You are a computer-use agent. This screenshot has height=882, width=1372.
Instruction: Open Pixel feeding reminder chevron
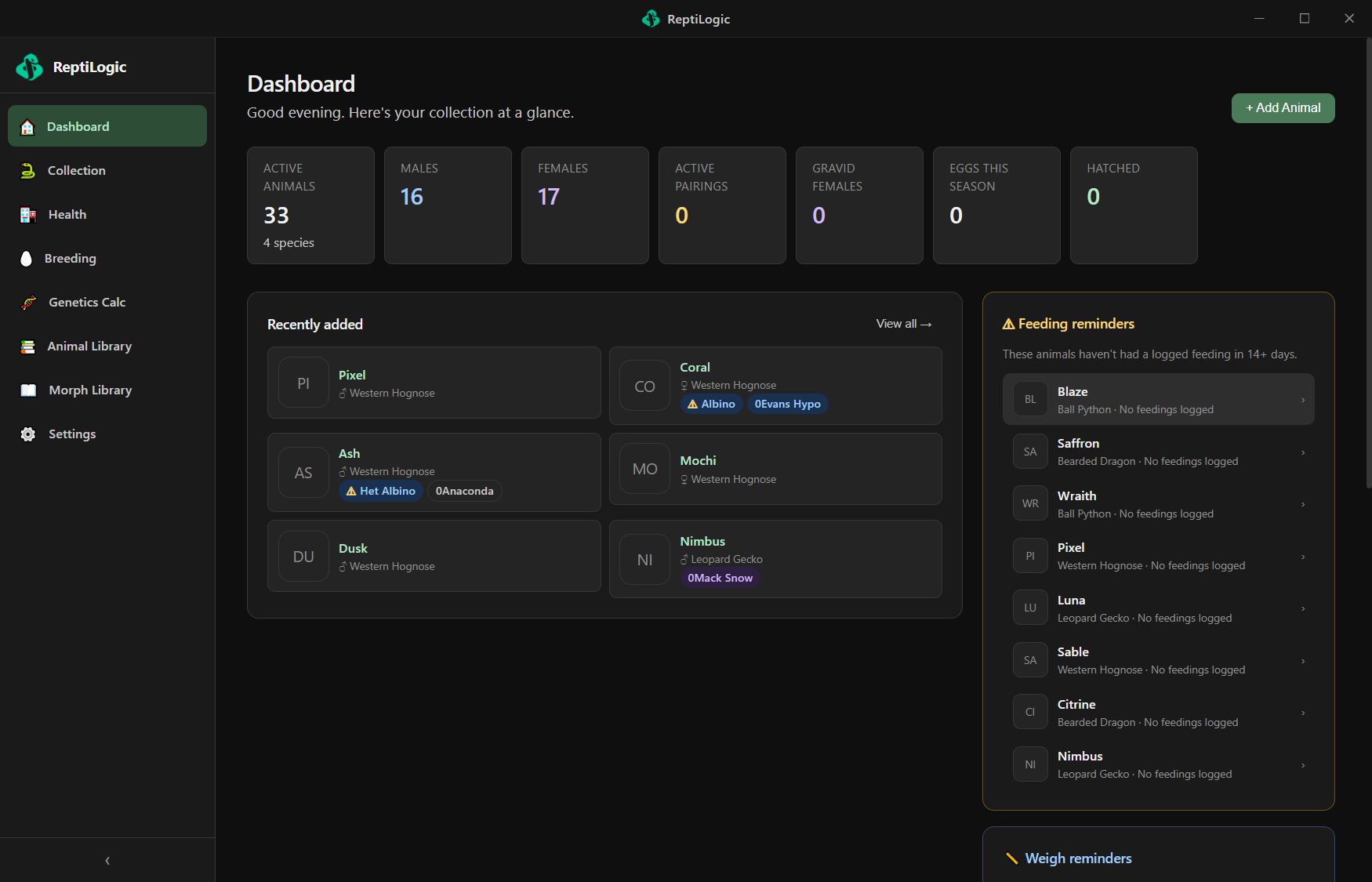[1303, 557]
